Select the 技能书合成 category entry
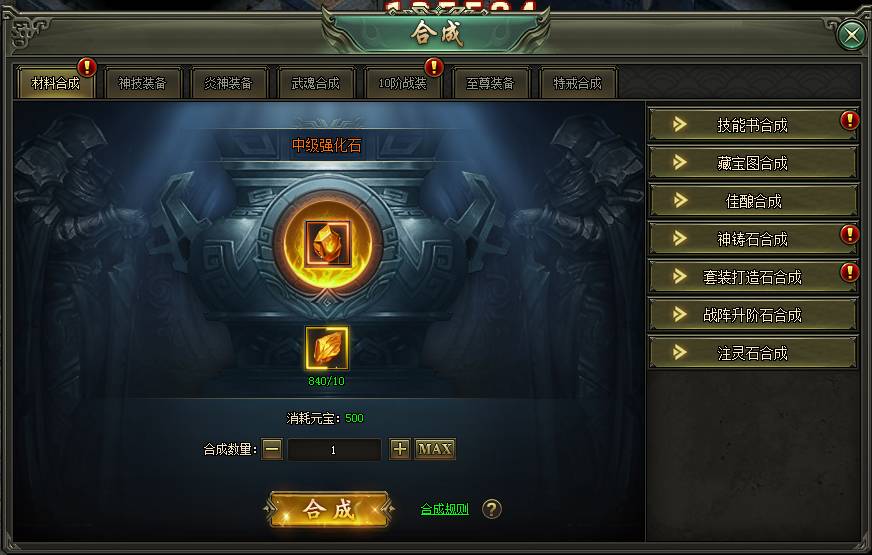Screen dimensions: 872x555 pyautogui.click(x=753, y=125)
